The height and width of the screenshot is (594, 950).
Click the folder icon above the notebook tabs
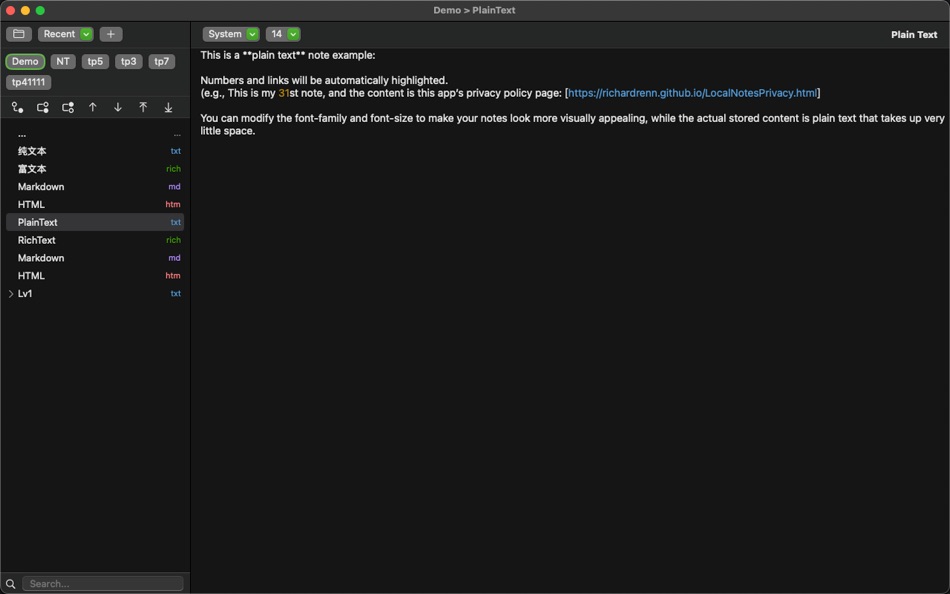coord(18,33)
